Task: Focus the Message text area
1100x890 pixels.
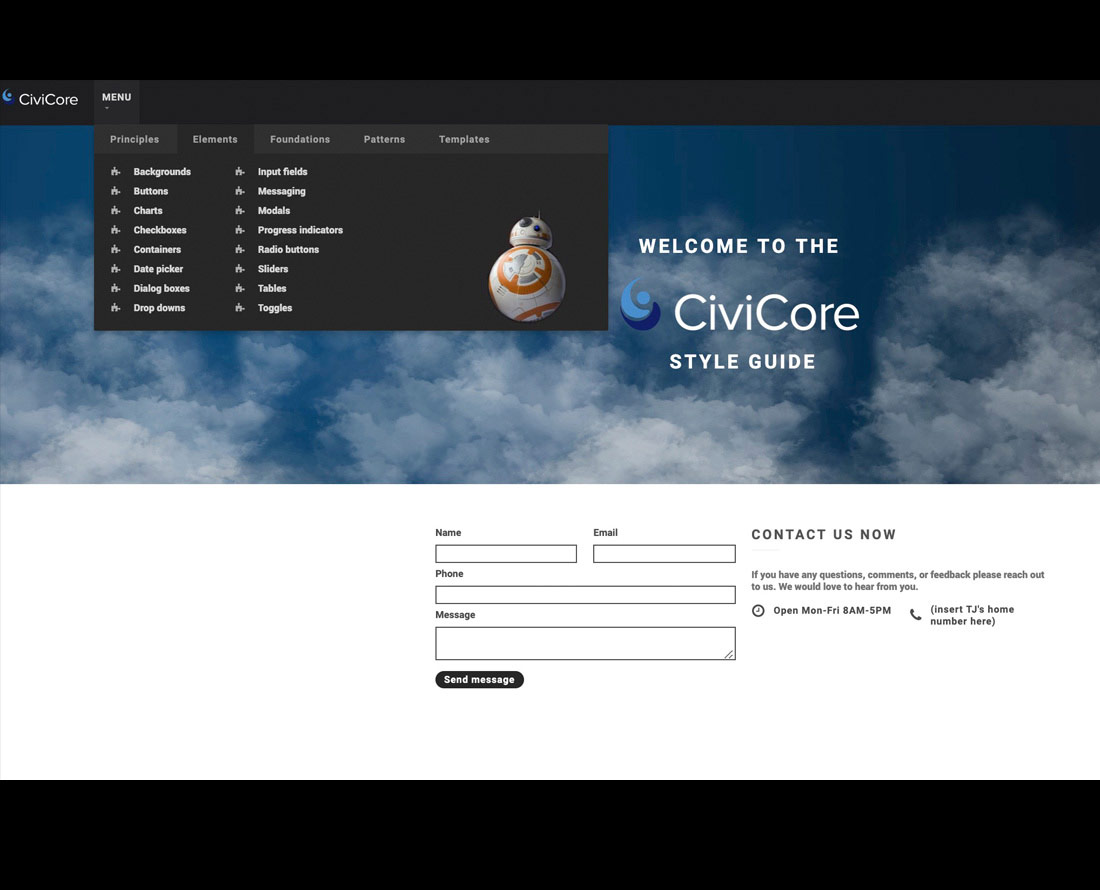Action: click(585, 643)
